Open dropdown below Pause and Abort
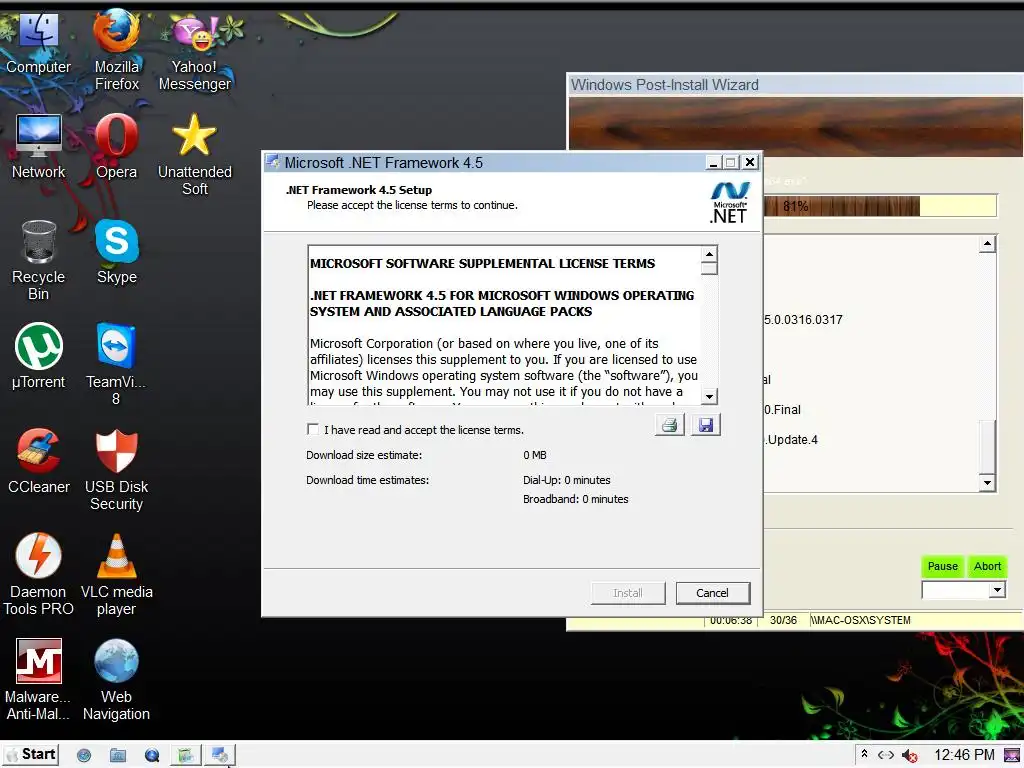 [996, 590]
